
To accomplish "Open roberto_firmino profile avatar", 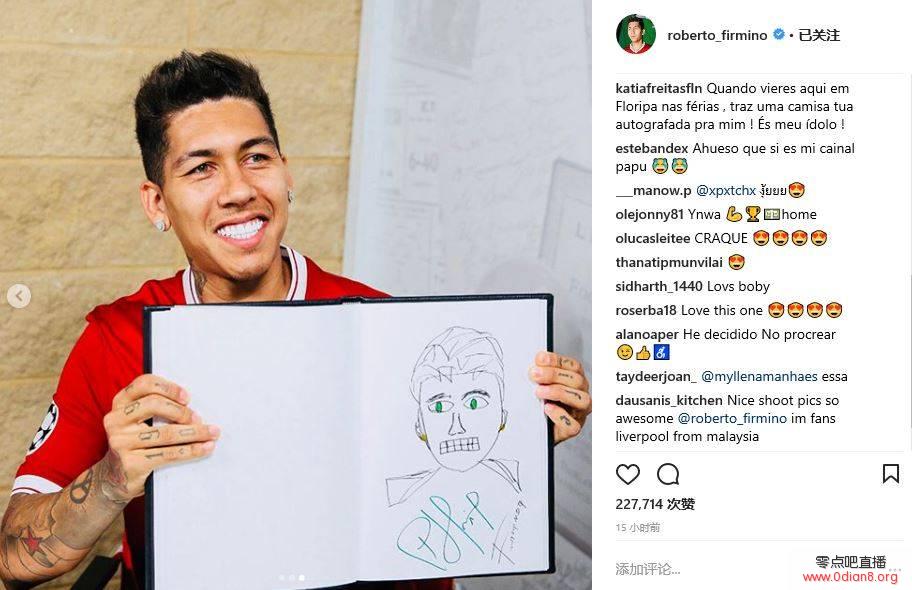I will coord(636,34).
